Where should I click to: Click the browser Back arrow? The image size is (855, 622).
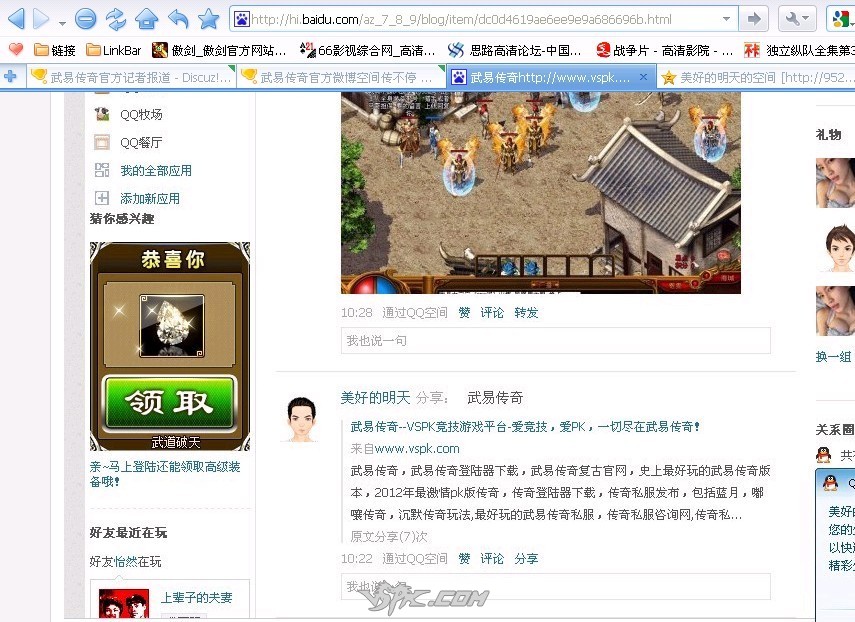tap(16, 19)
